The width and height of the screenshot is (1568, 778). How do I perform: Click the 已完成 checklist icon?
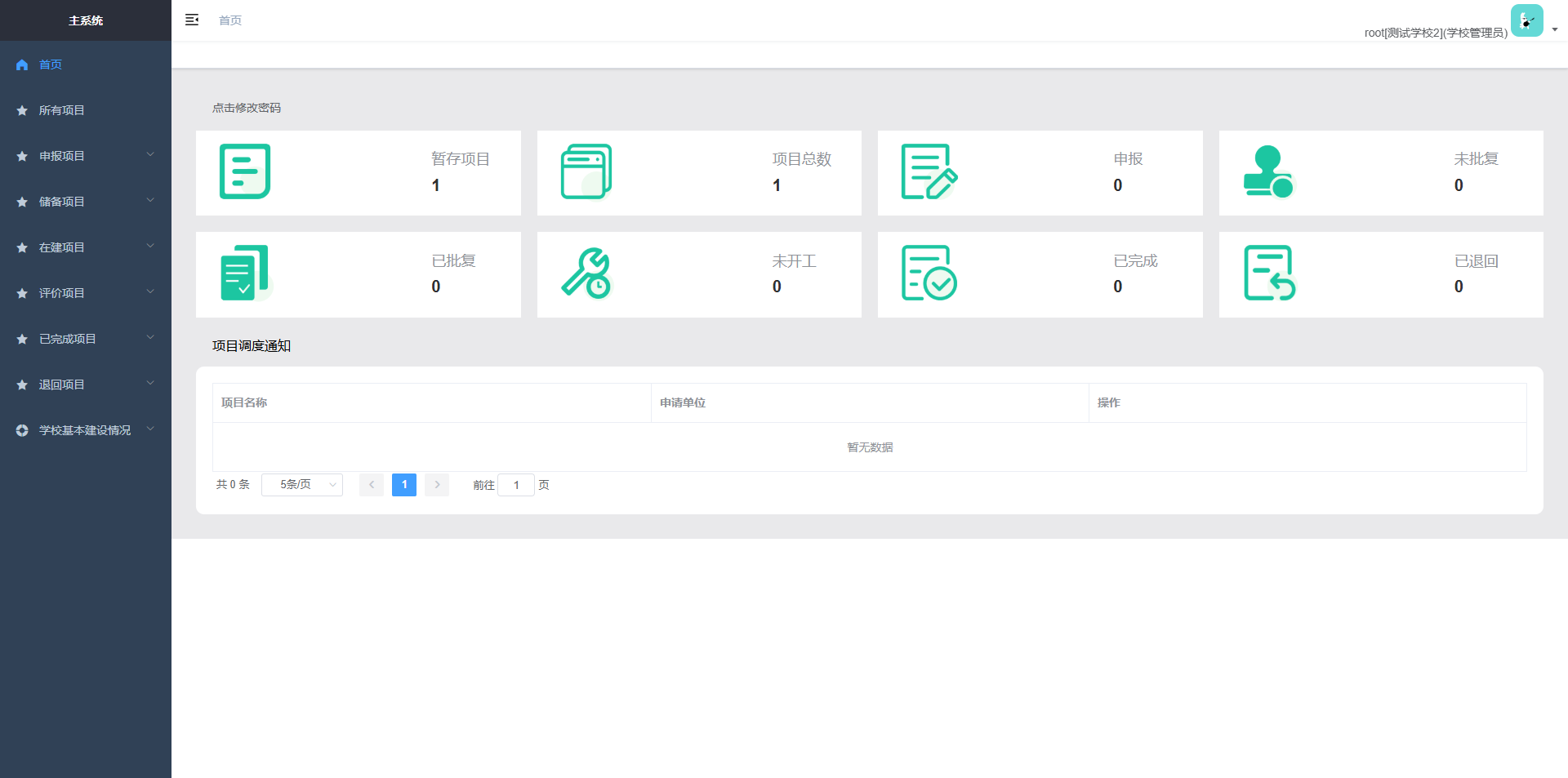(x=929, y=273)
